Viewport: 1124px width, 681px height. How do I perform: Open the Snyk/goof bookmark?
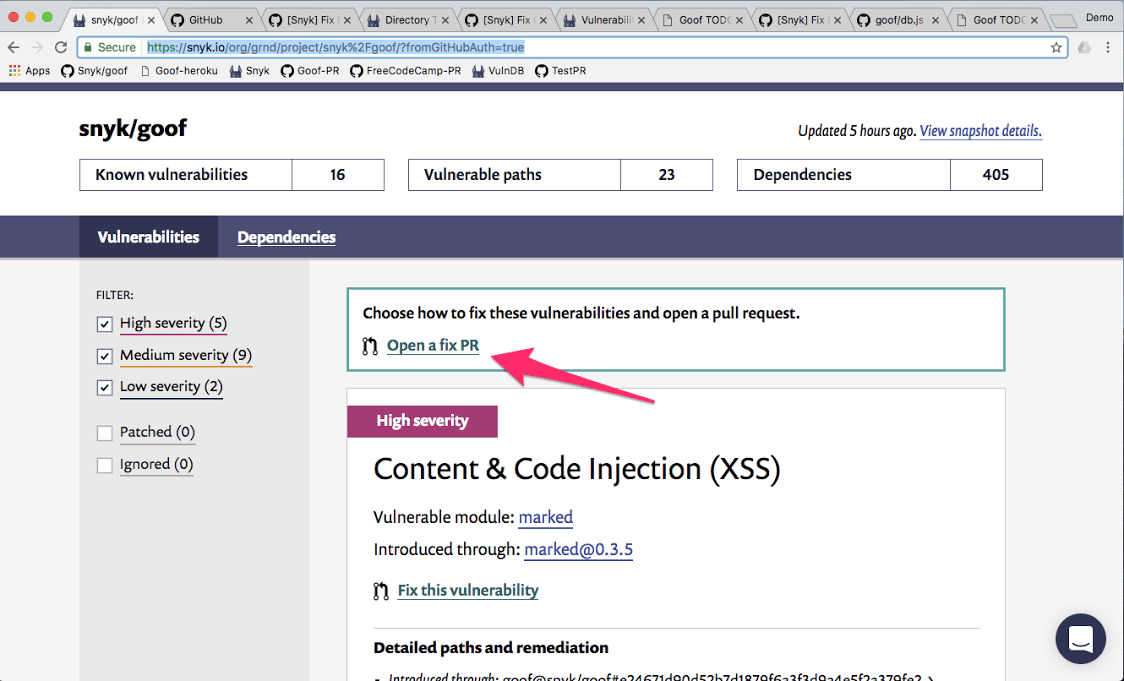click(95, 71)
